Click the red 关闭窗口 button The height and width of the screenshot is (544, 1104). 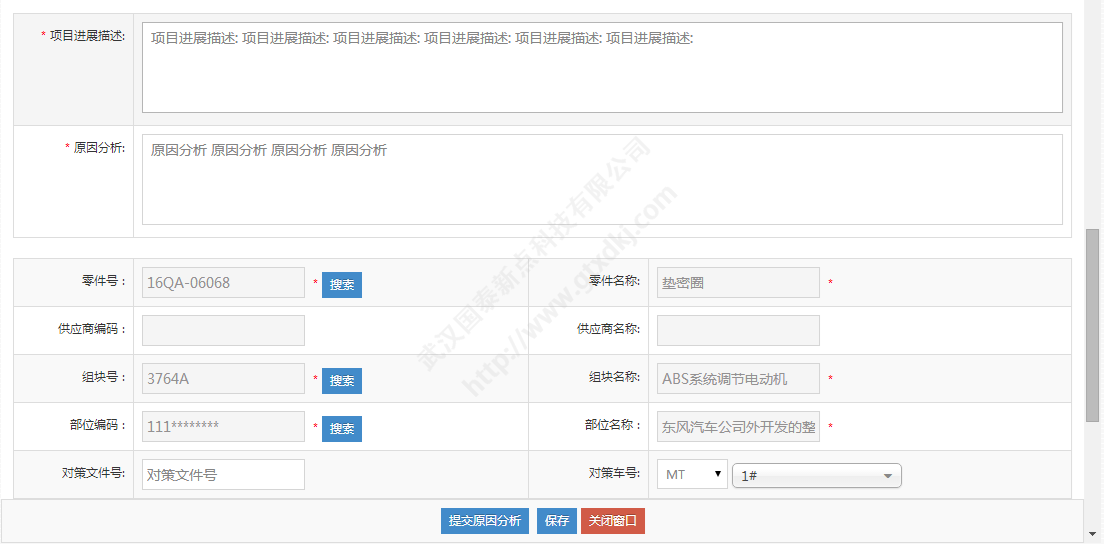[x=612, y=521]
